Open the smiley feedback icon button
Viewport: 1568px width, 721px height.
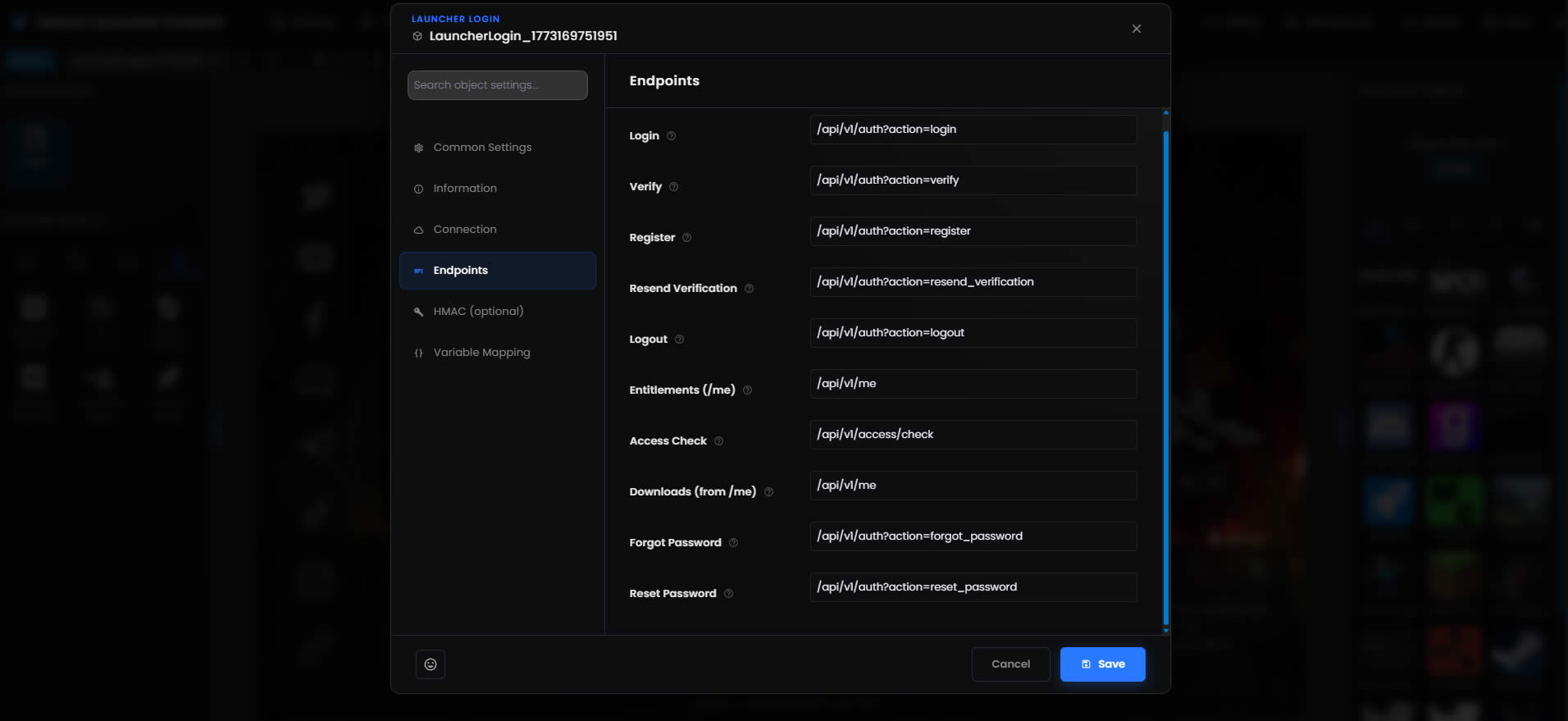431,664
